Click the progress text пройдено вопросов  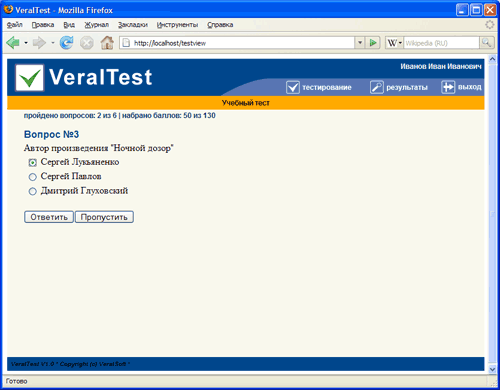(120, 116)
